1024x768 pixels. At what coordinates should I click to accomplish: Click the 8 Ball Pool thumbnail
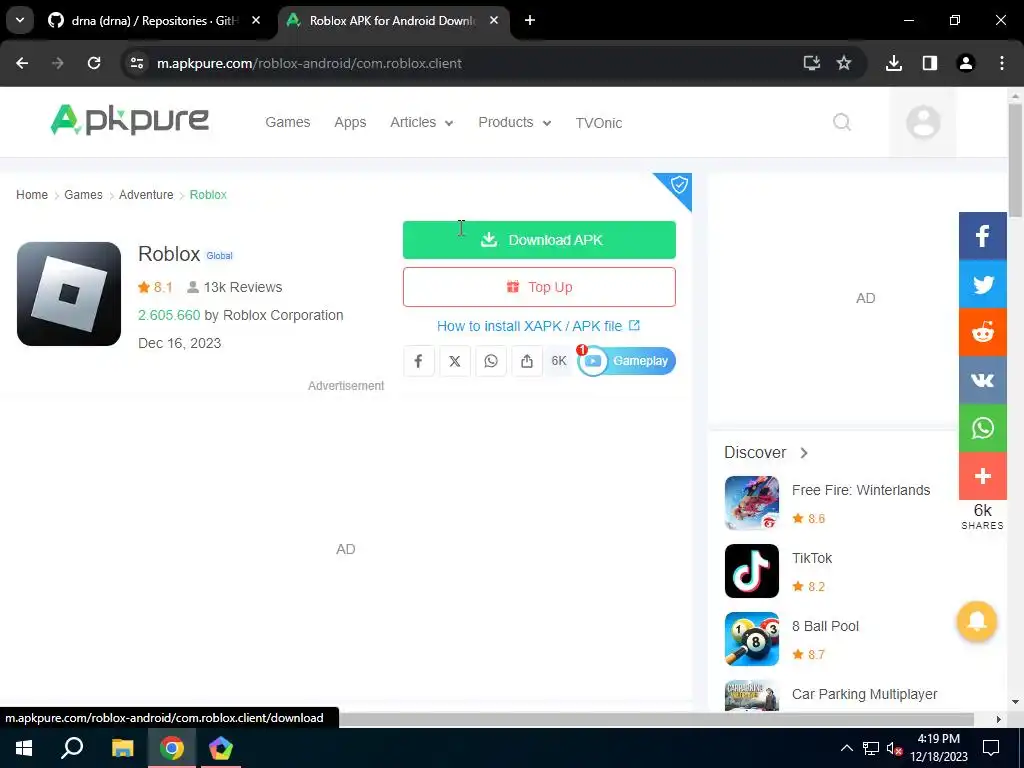pyautogui.click(x=752, y=639)
